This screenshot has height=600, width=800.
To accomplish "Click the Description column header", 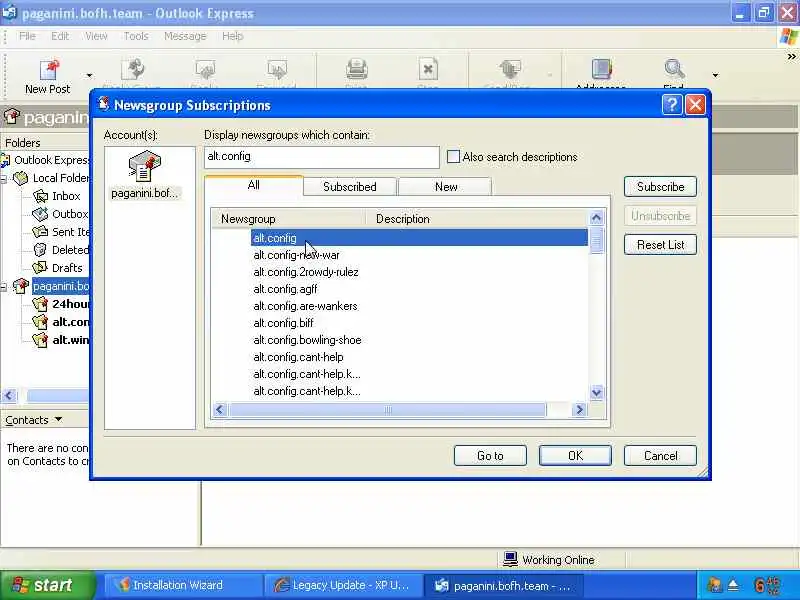I will click(477, 219).
